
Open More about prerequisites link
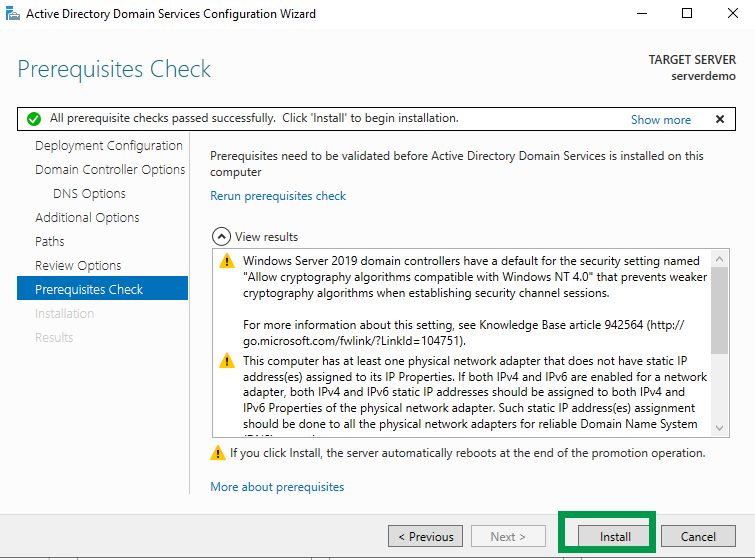(277, 487)
